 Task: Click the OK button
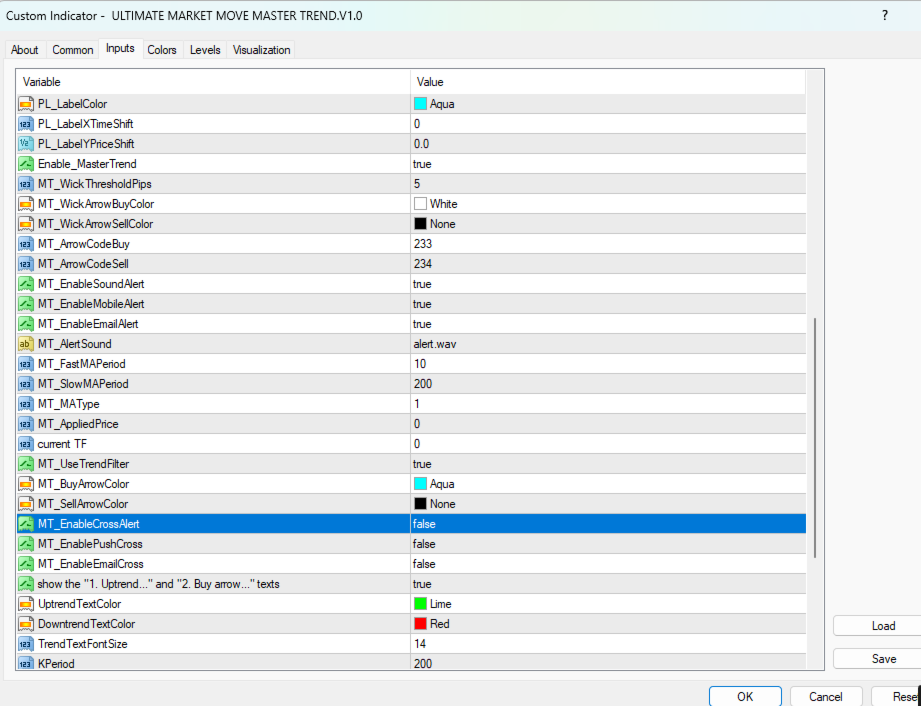(745, 697)
